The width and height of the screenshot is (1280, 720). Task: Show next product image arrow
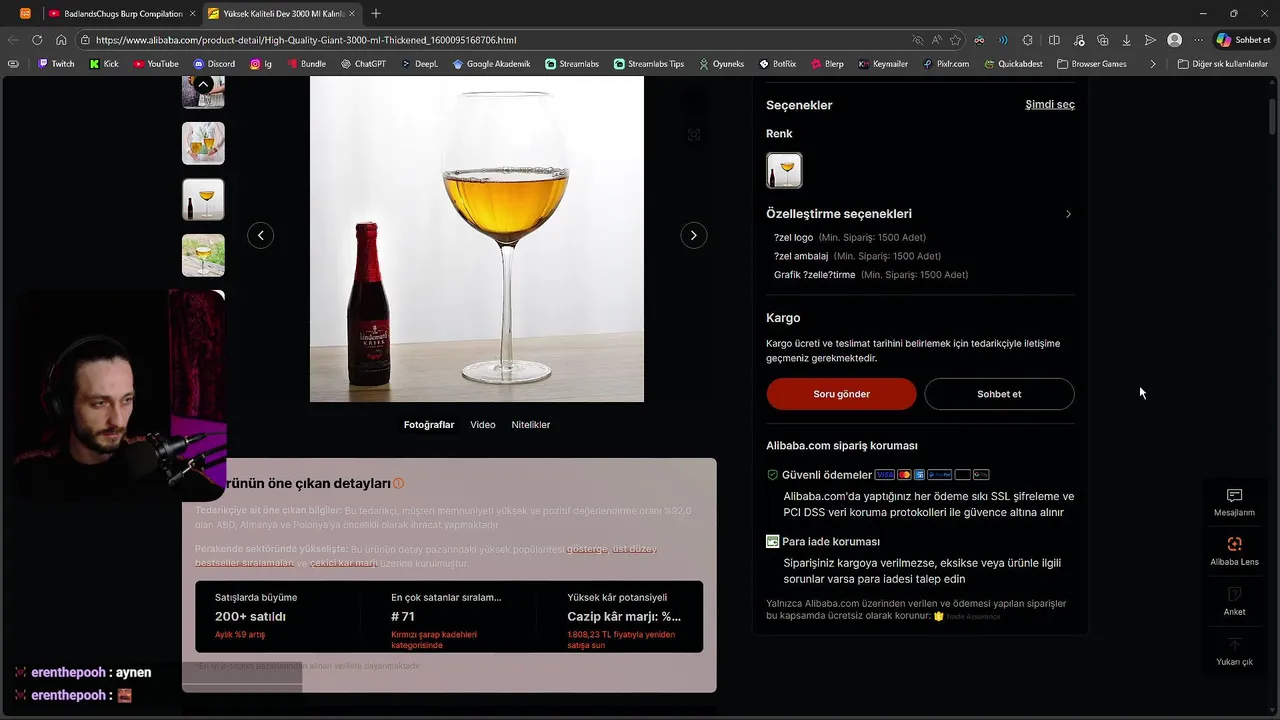point(694,235)
